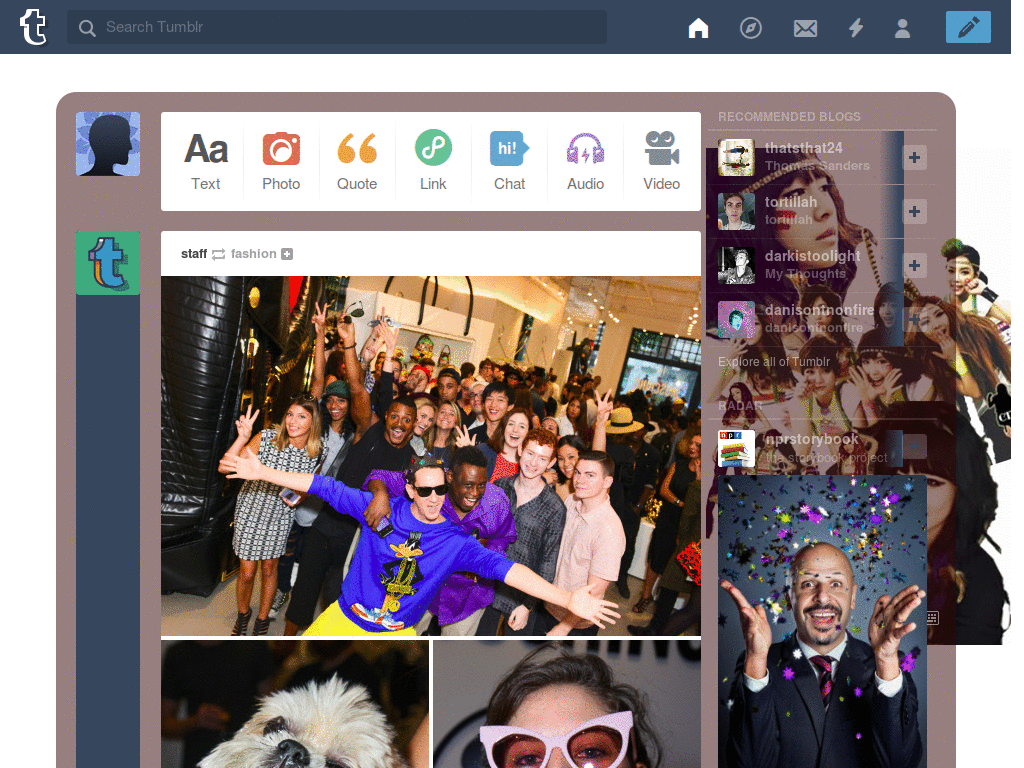Follow fashion with the plus icon

point(287,254)
